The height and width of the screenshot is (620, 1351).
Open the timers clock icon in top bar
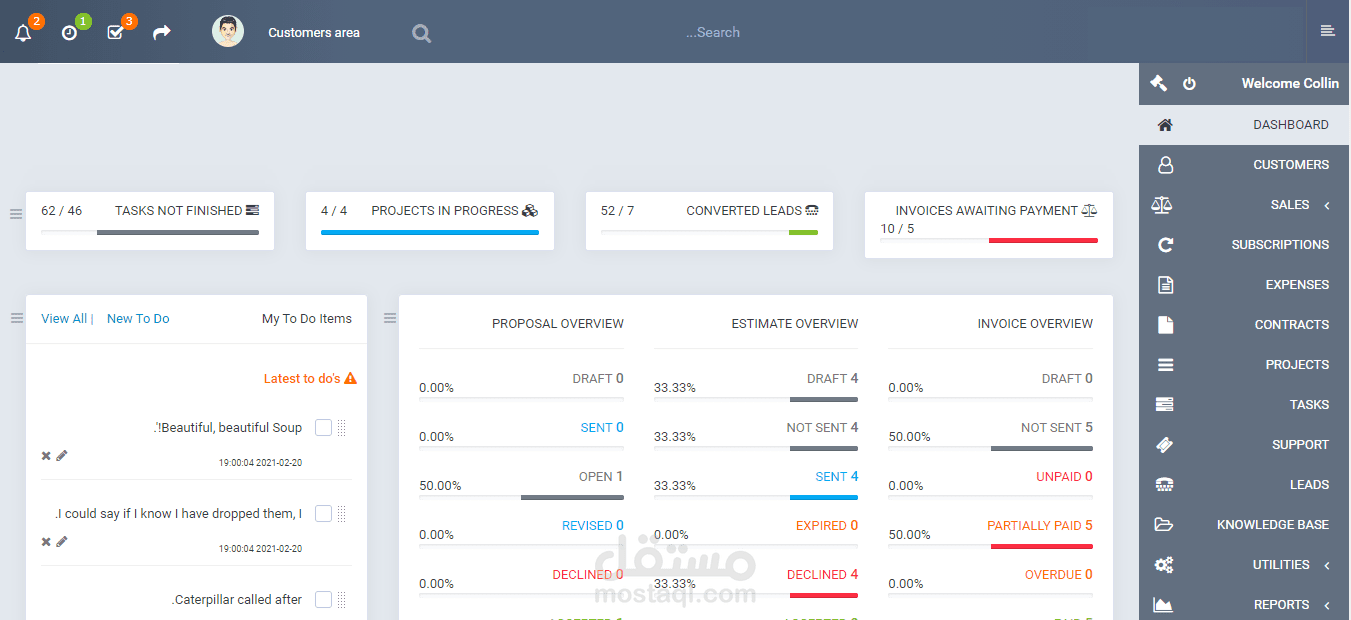[68, 32]
